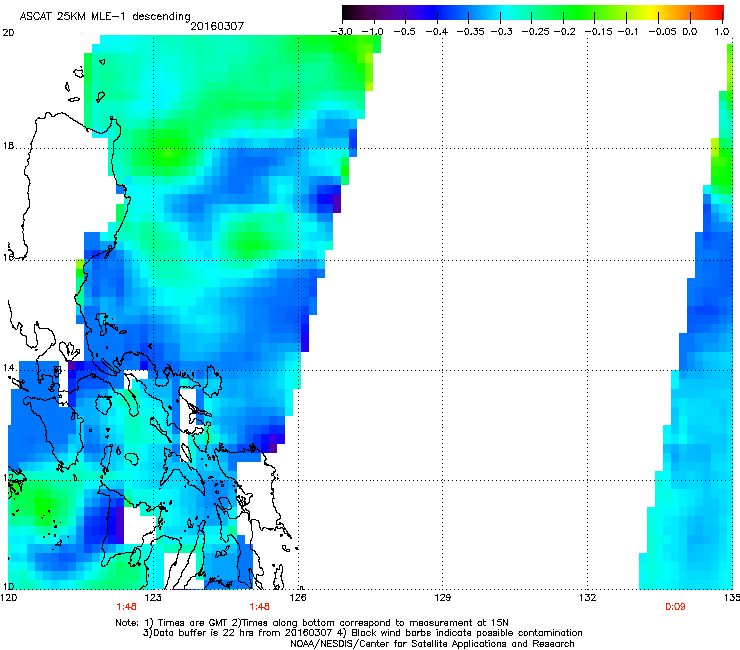Click the red time label 0:09
Screen dimensions: 740x650
(x=675, y=607)
